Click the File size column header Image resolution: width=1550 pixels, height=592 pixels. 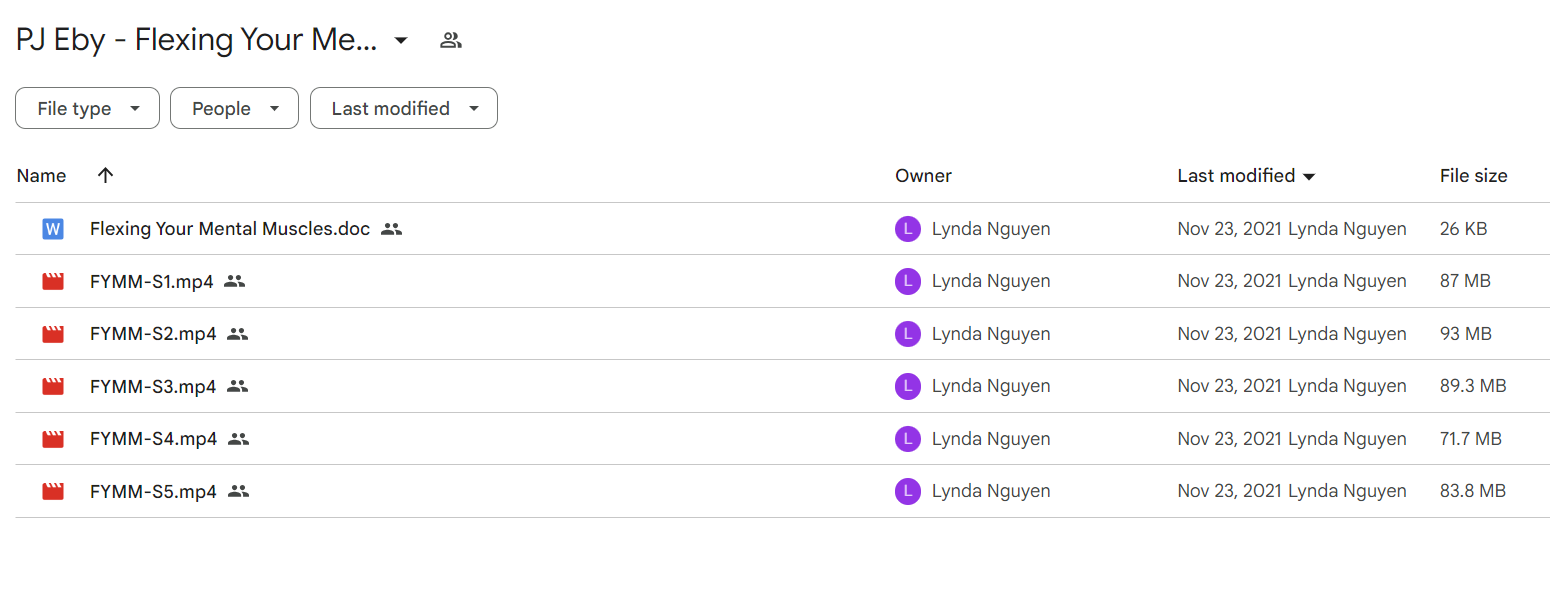click(x=1473, y=176)
